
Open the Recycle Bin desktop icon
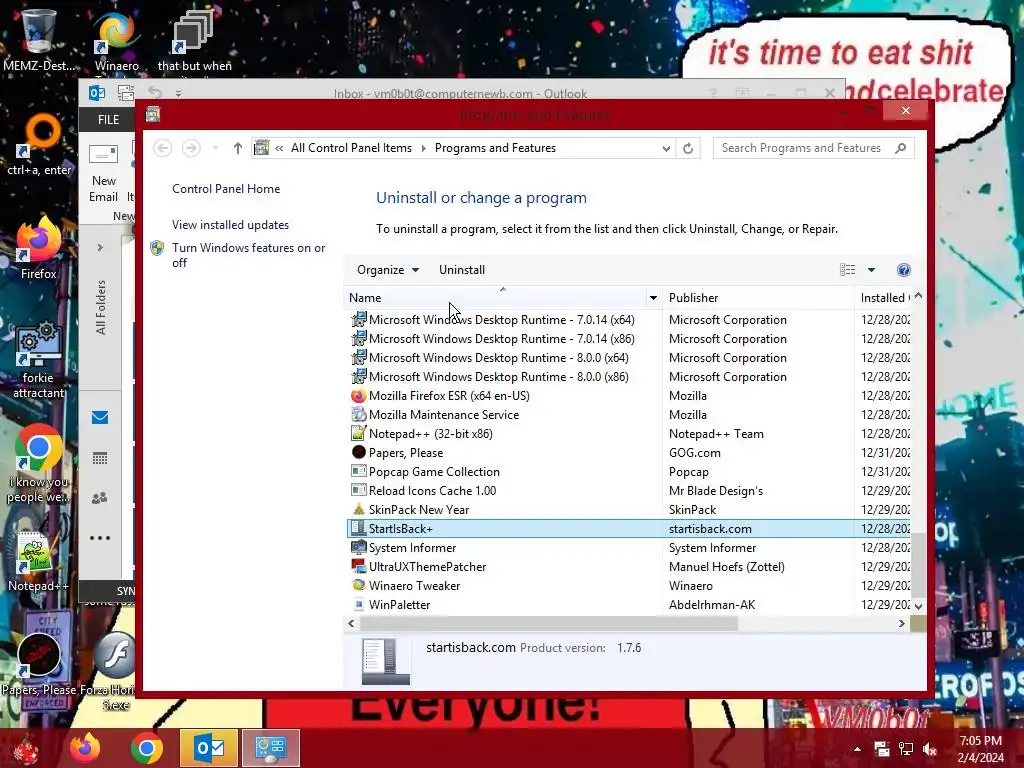[x=38, y=40]
